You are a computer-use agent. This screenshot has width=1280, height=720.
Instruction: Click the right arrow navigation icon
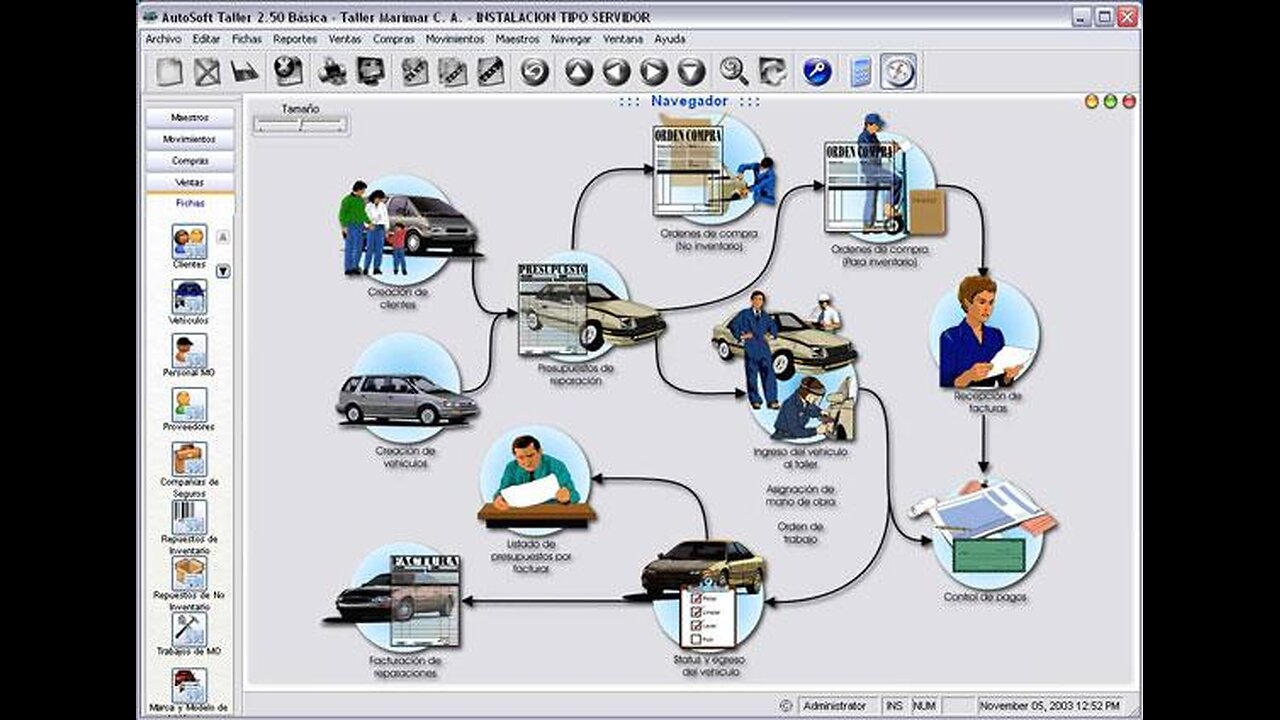(x=654, y=71)
